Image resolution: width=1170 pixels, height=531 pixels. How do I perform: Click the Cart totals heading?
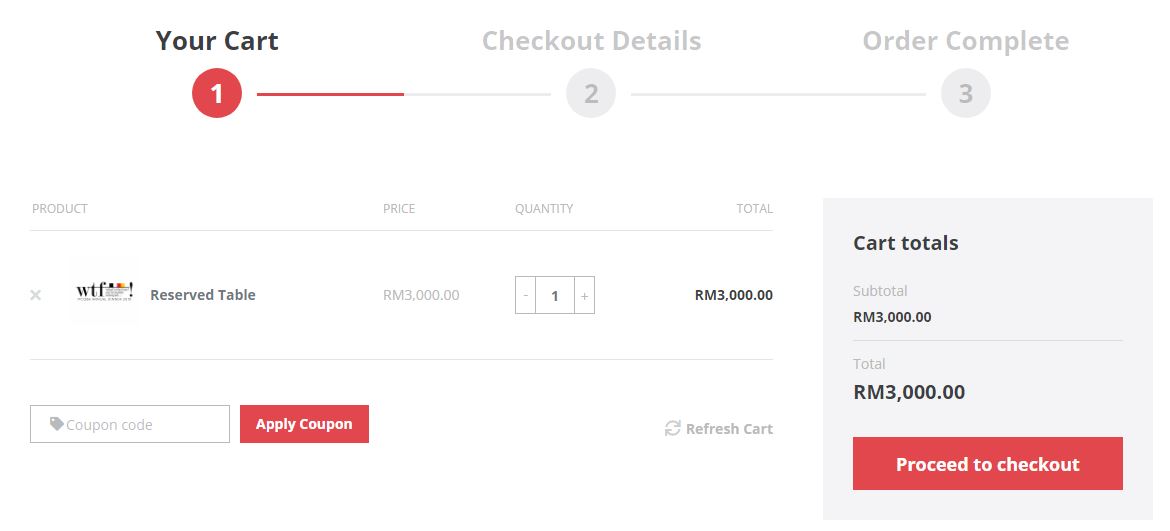[x=905, y=243]
